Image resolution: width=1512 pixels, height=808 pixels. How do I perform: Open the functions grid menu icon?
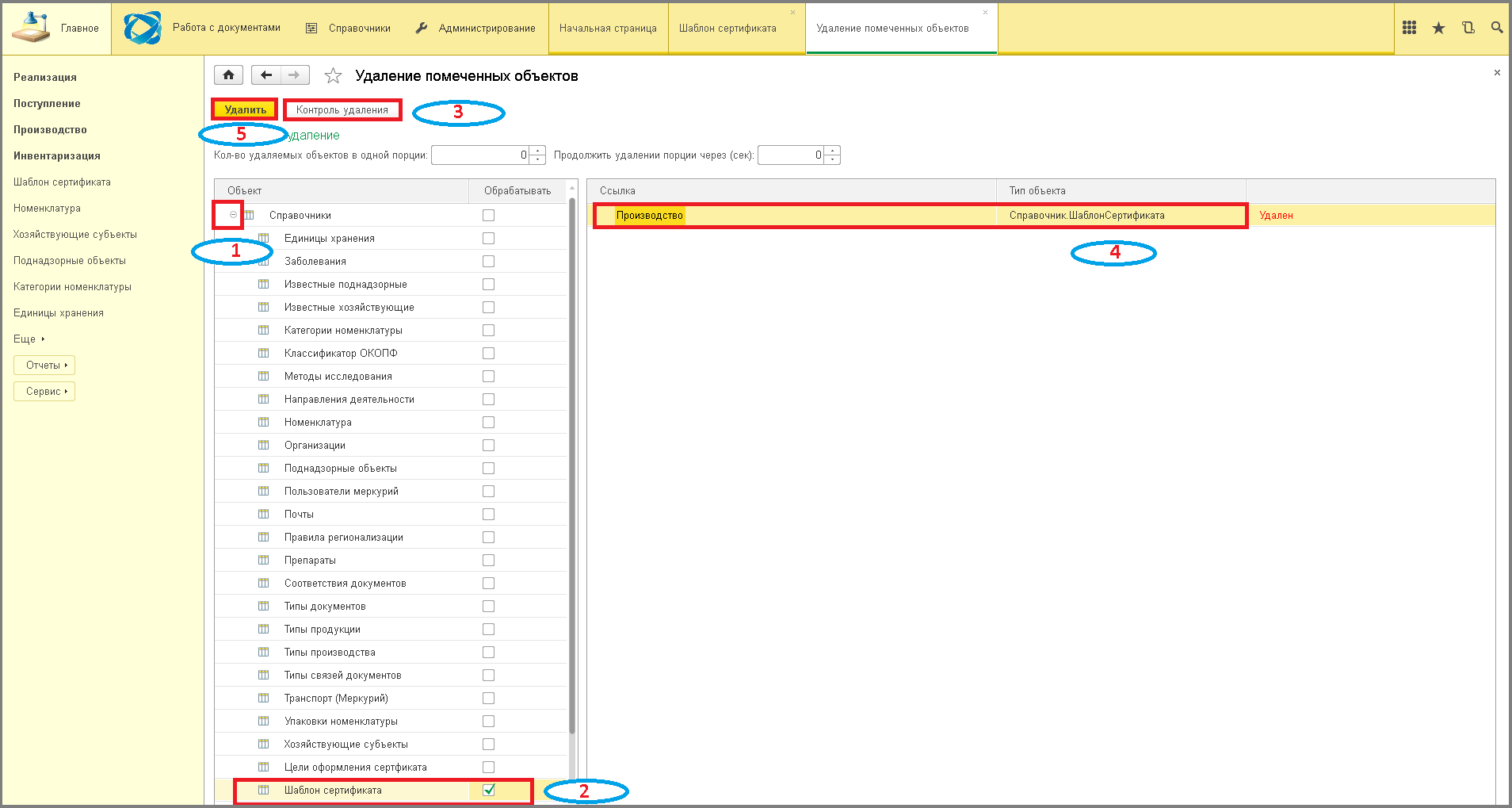[1409, 28]
